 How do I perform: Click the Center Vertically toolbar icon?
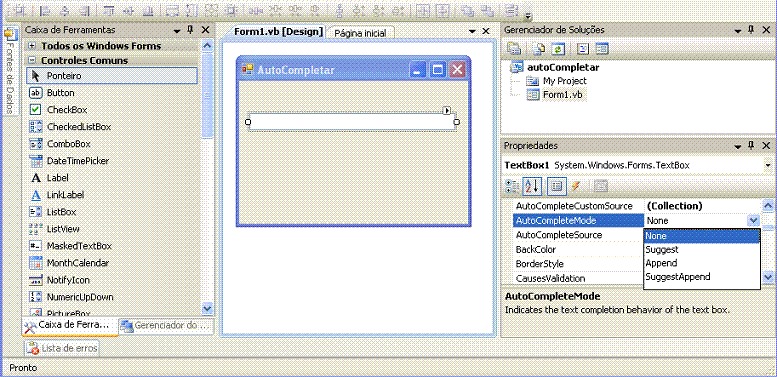pyautogui.click(x=442, y=10)
